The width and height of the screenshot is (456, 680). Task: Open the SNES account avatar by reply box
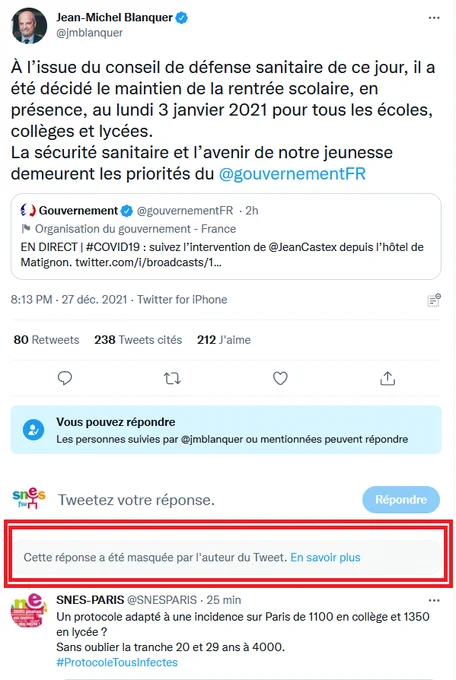29,499
